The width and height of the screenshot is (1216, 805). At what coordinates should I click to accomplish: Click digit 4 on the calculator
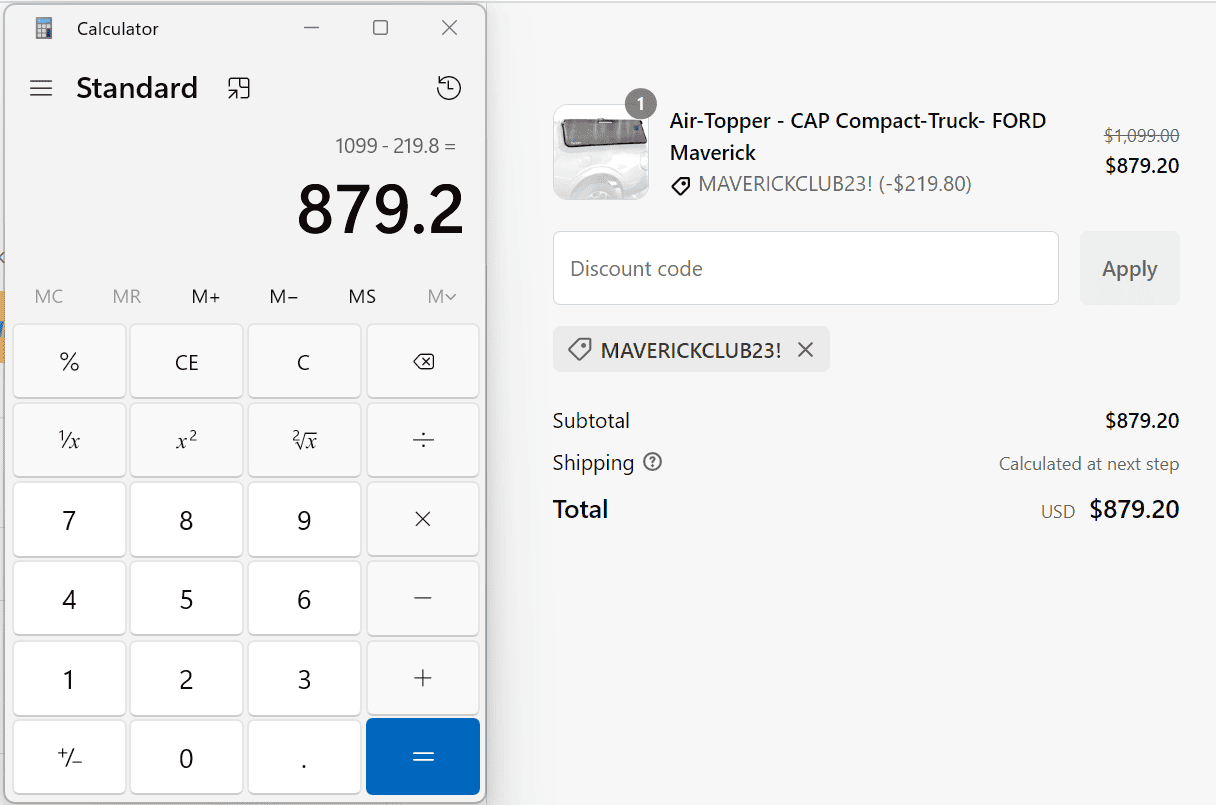[x=69, y=598]
